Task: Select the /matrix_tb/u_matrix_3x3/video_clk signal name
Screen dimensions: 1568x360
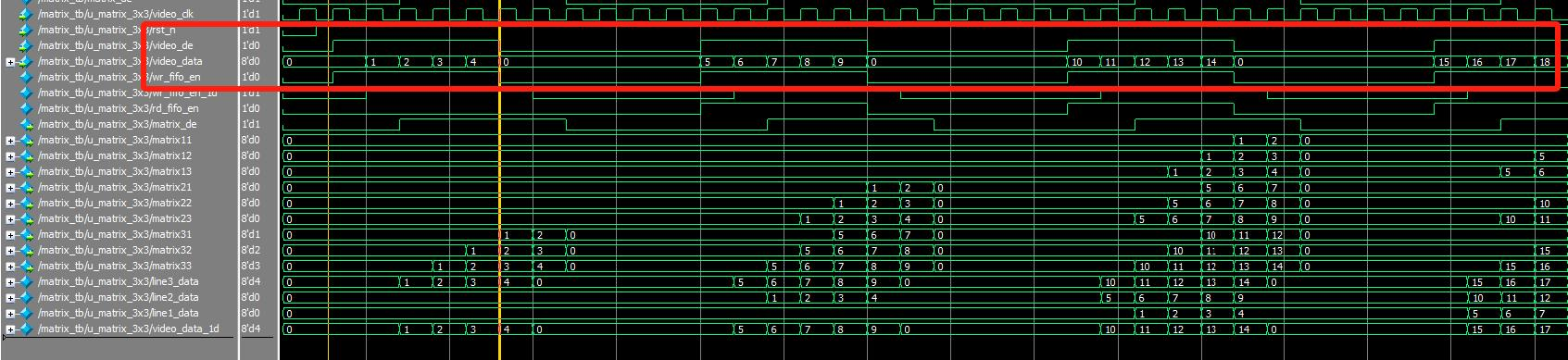Action: [x=115, y=15]
